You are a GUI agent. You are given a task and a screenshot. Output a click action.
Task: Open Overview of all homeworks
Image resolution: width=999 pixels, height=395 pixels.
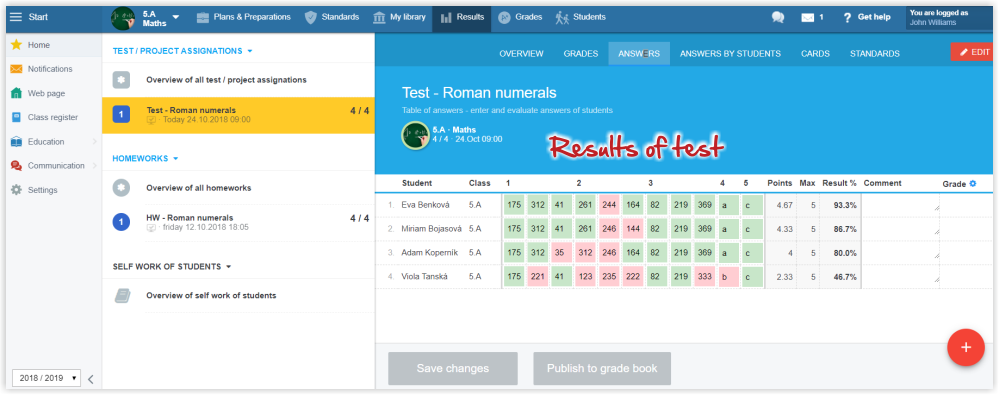click(x=198, y=188)
